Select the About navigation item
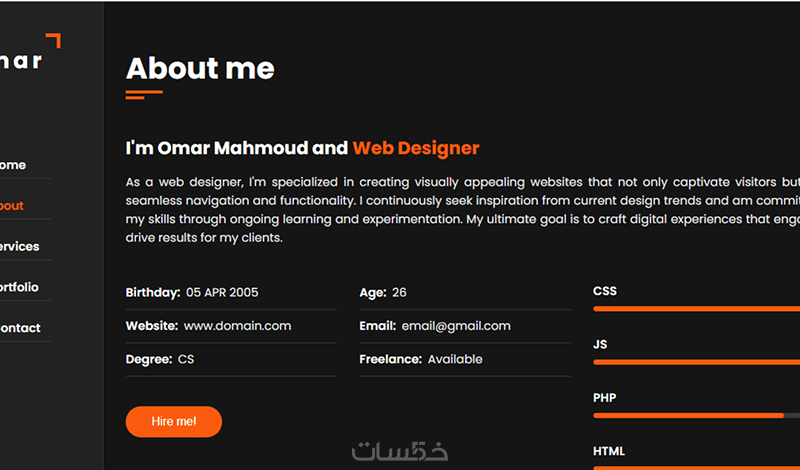The height and width of the screenshot is (470, 800). (12, 206)
